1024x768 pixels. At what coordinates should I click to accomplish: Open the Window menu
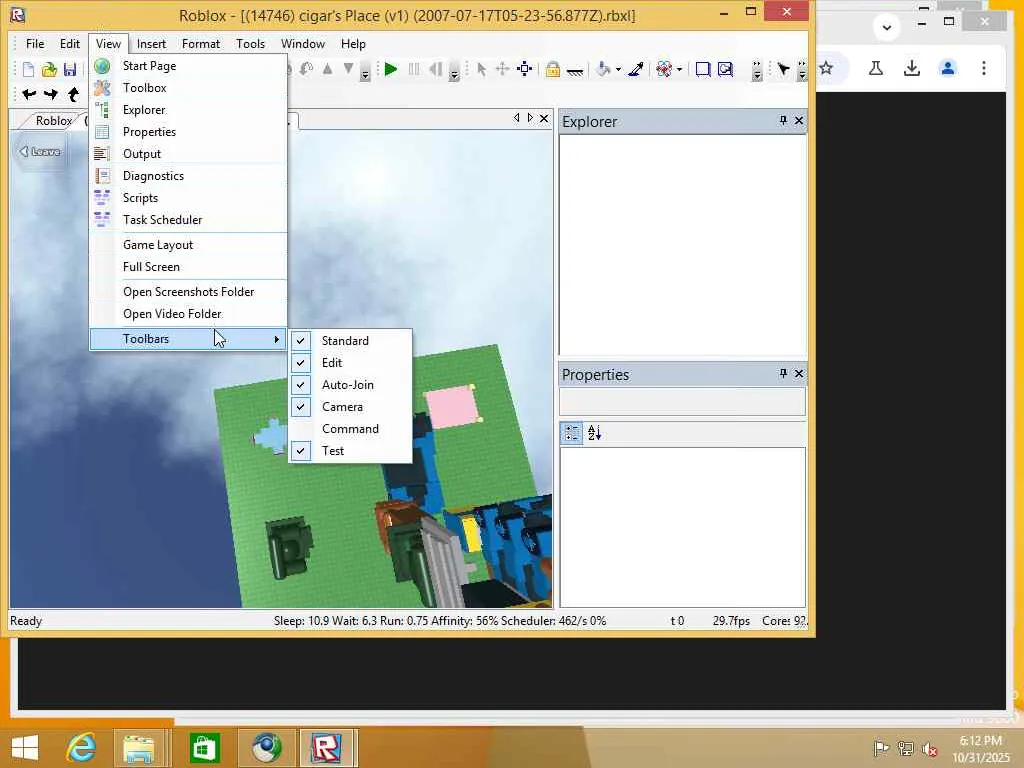302,44
